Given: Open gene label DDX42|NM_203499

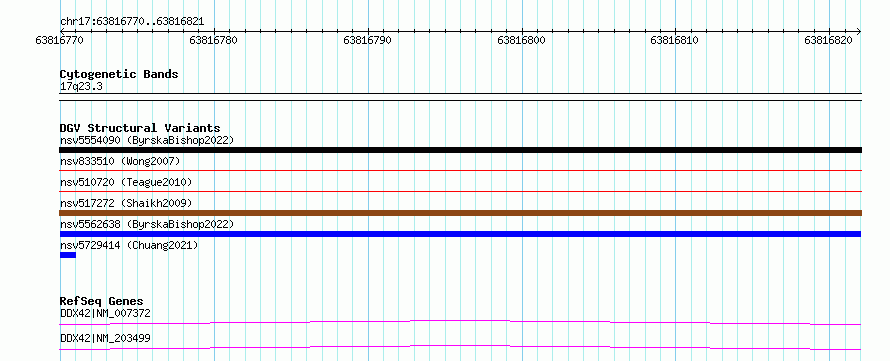Looking at the screenshot, I should tap(105, 339).
